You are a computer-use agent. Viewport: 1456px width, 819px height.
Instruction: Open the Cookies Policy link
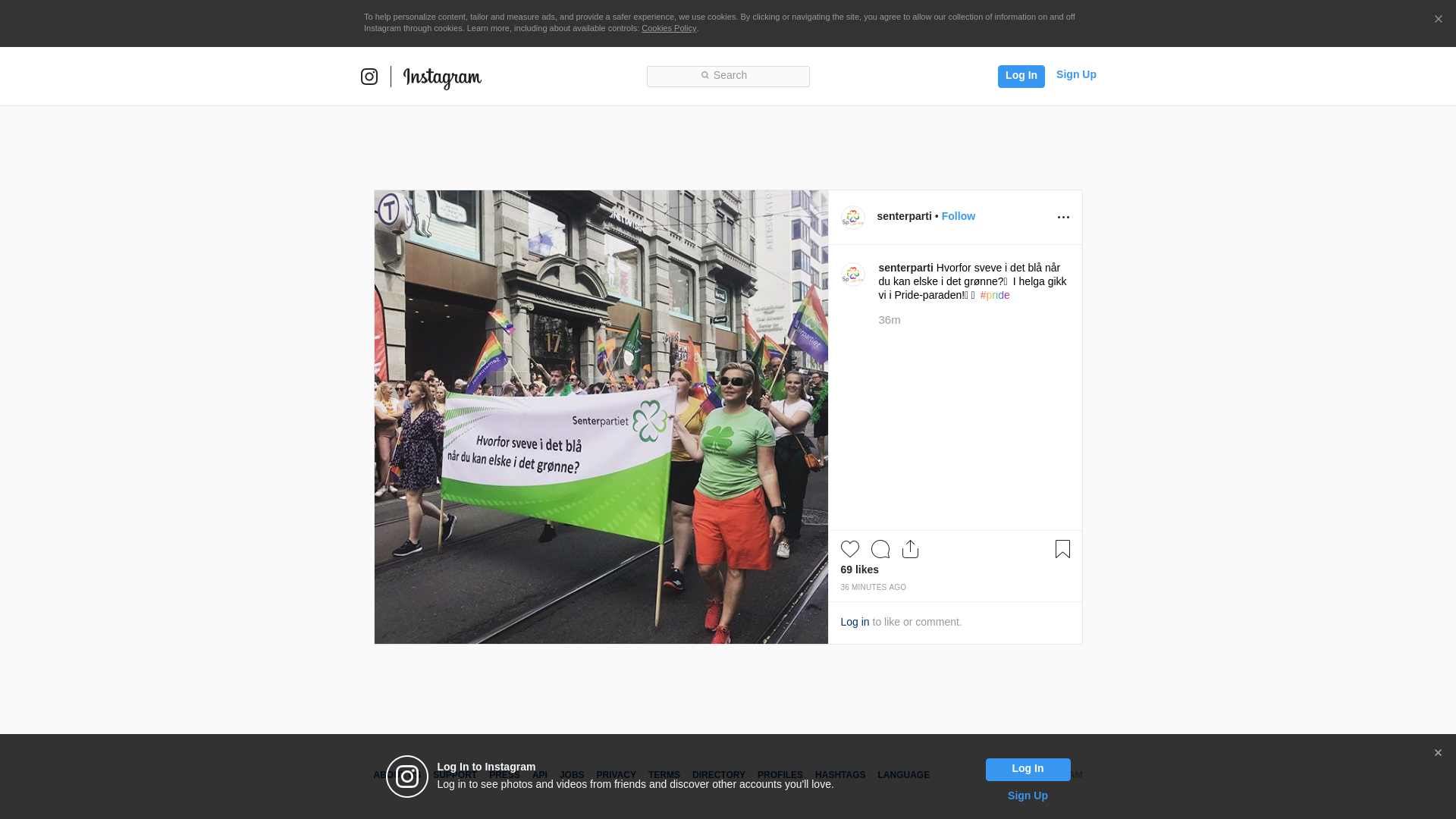pos(668,28)
